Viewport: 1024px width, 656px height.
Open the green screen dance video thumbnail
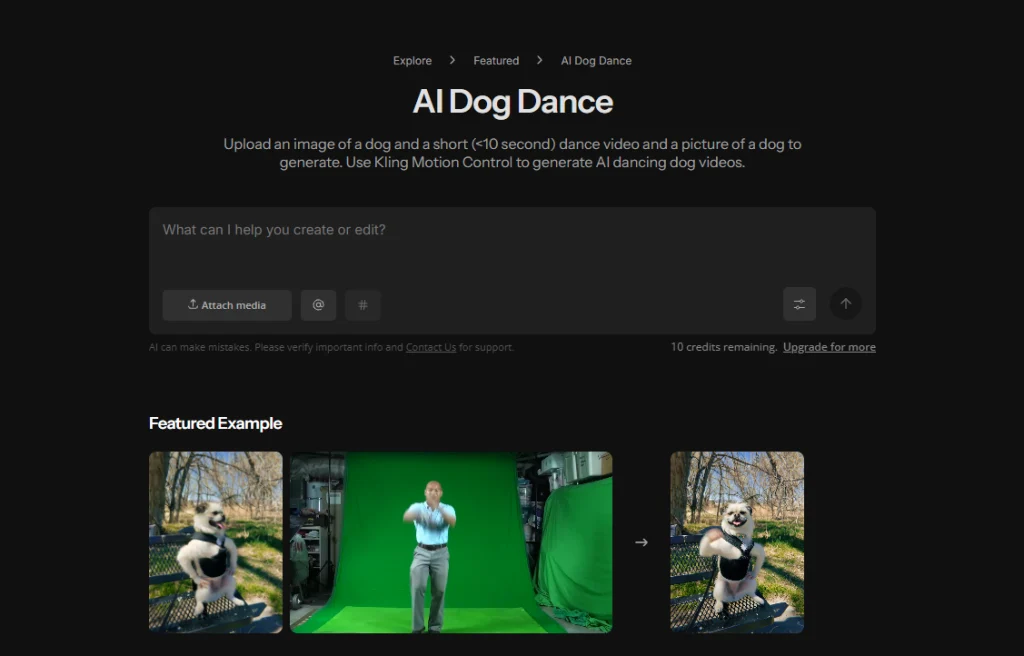(451, 542)
